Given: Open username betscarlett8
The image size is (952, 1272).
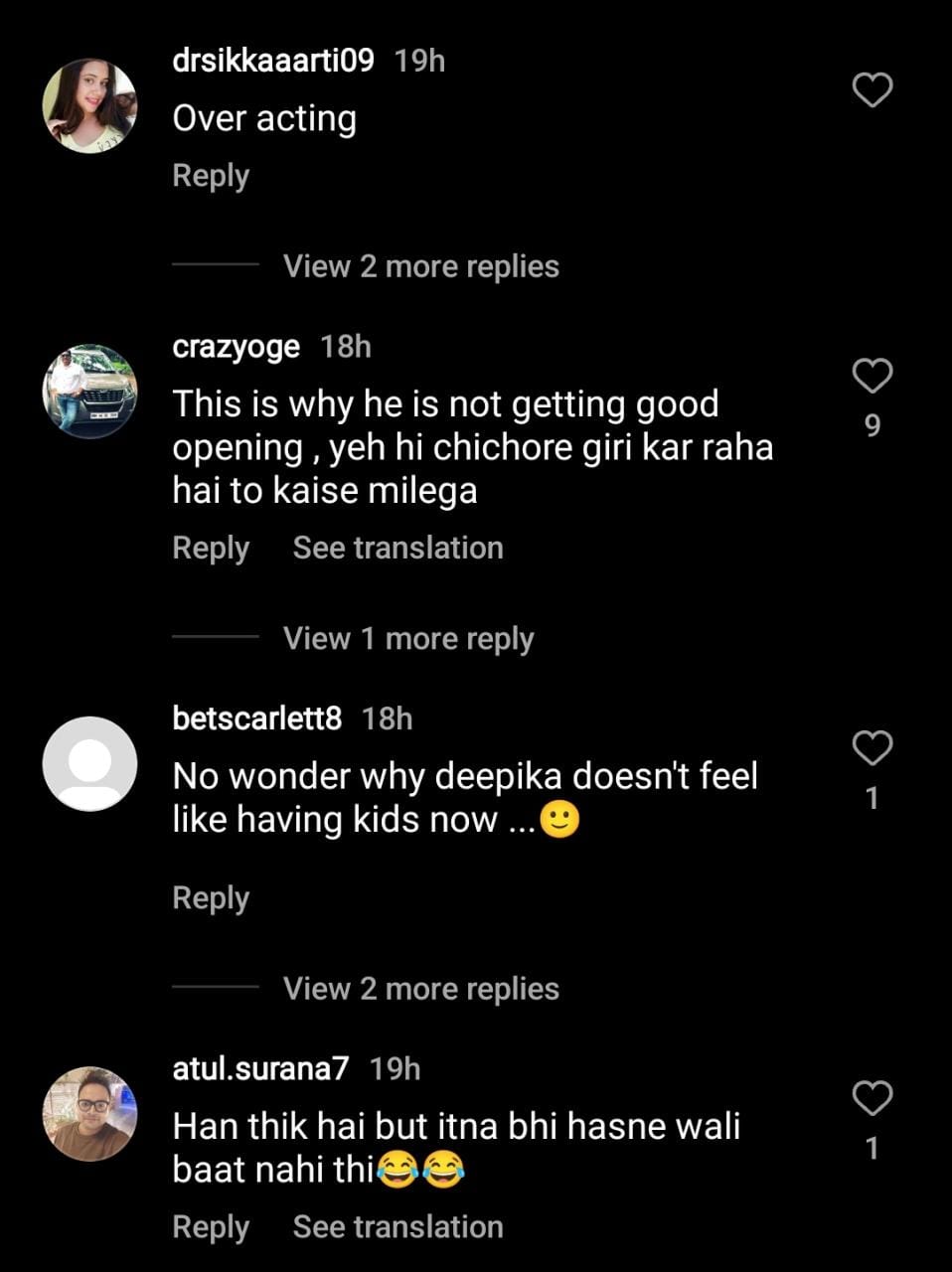Looking at the screenshot, I should click(257, 718).
